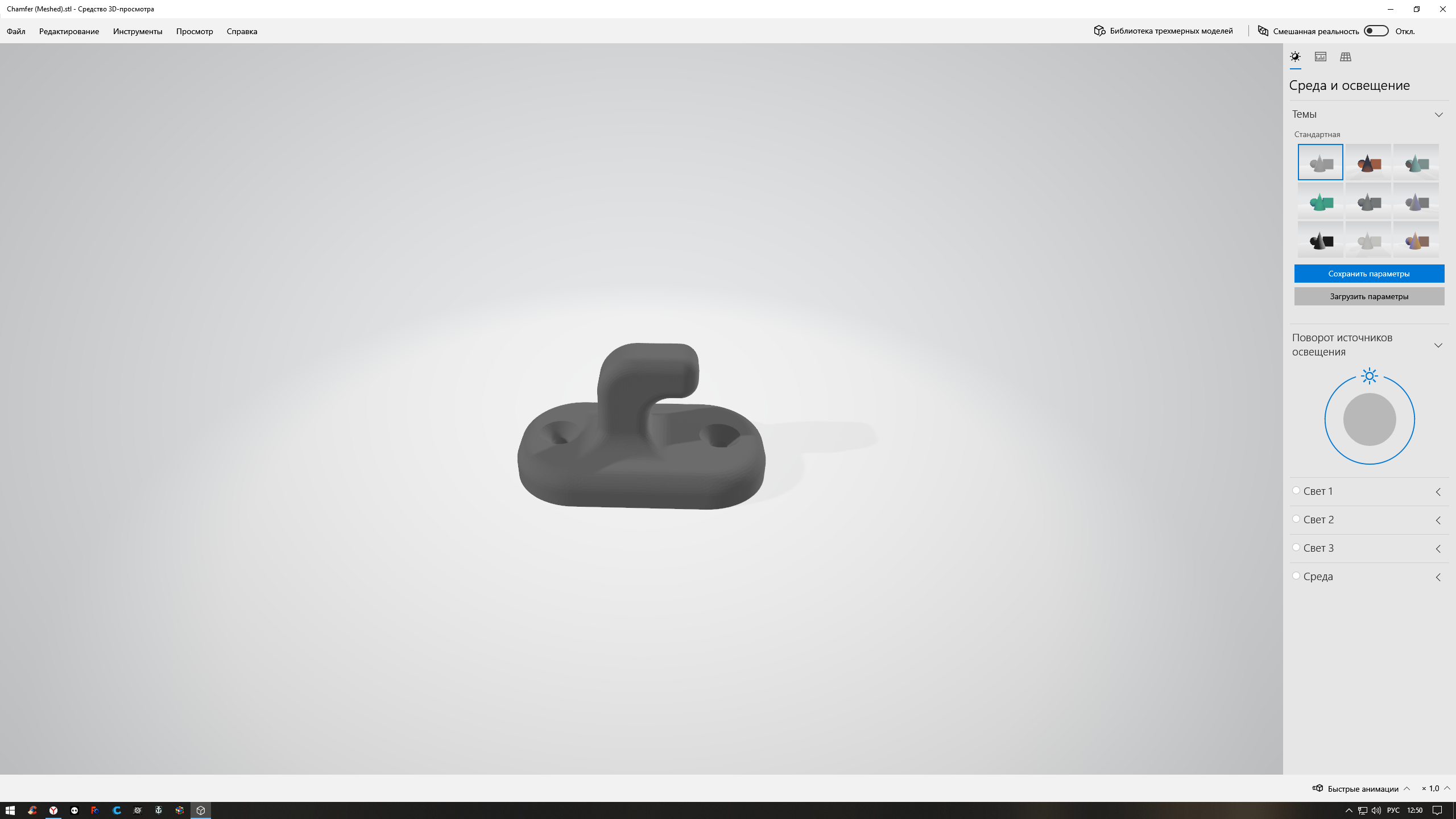Expand the Среда section arrow
This screenshot has height=819, width=1456.
tap(1438, 577)
